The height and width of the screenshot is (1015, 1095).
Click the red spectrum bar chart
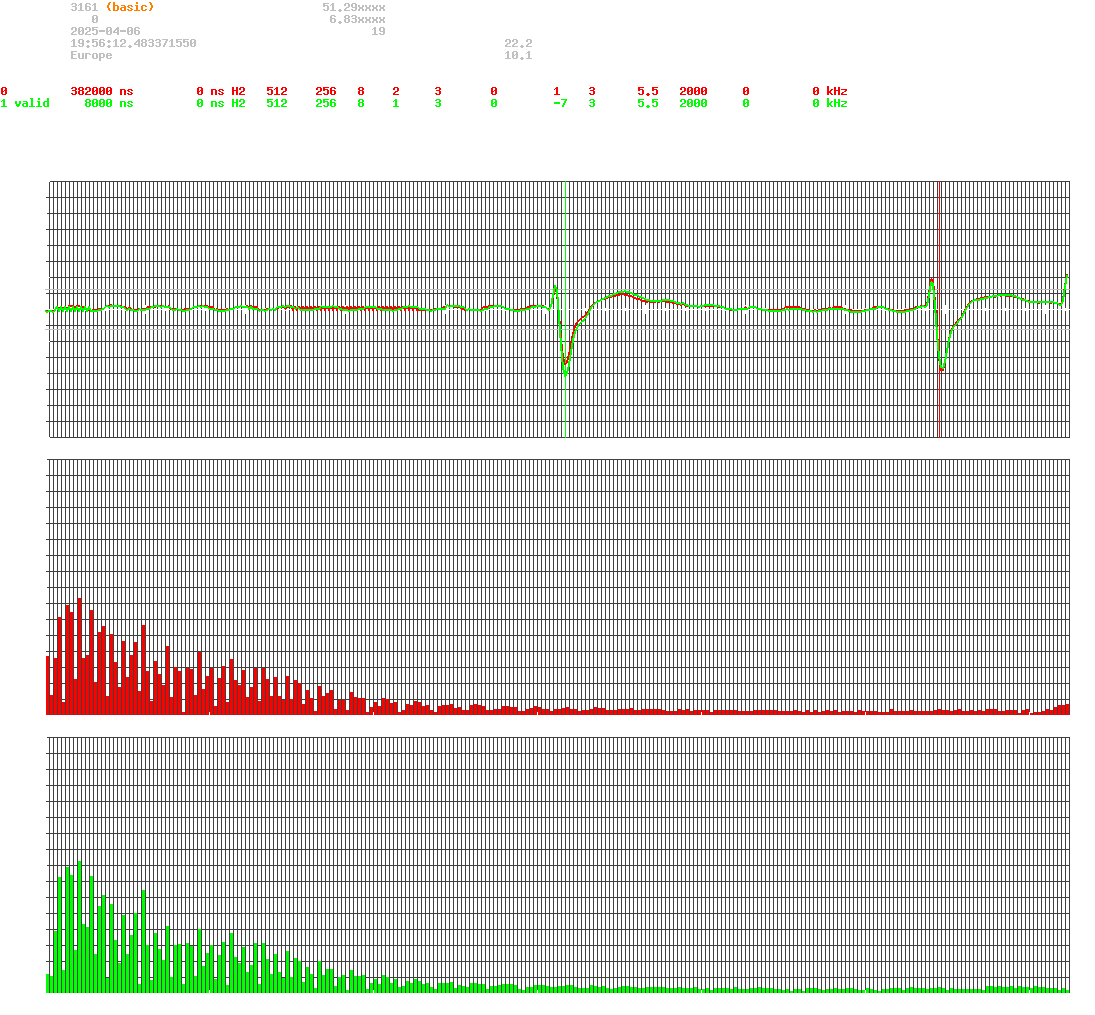558,587
